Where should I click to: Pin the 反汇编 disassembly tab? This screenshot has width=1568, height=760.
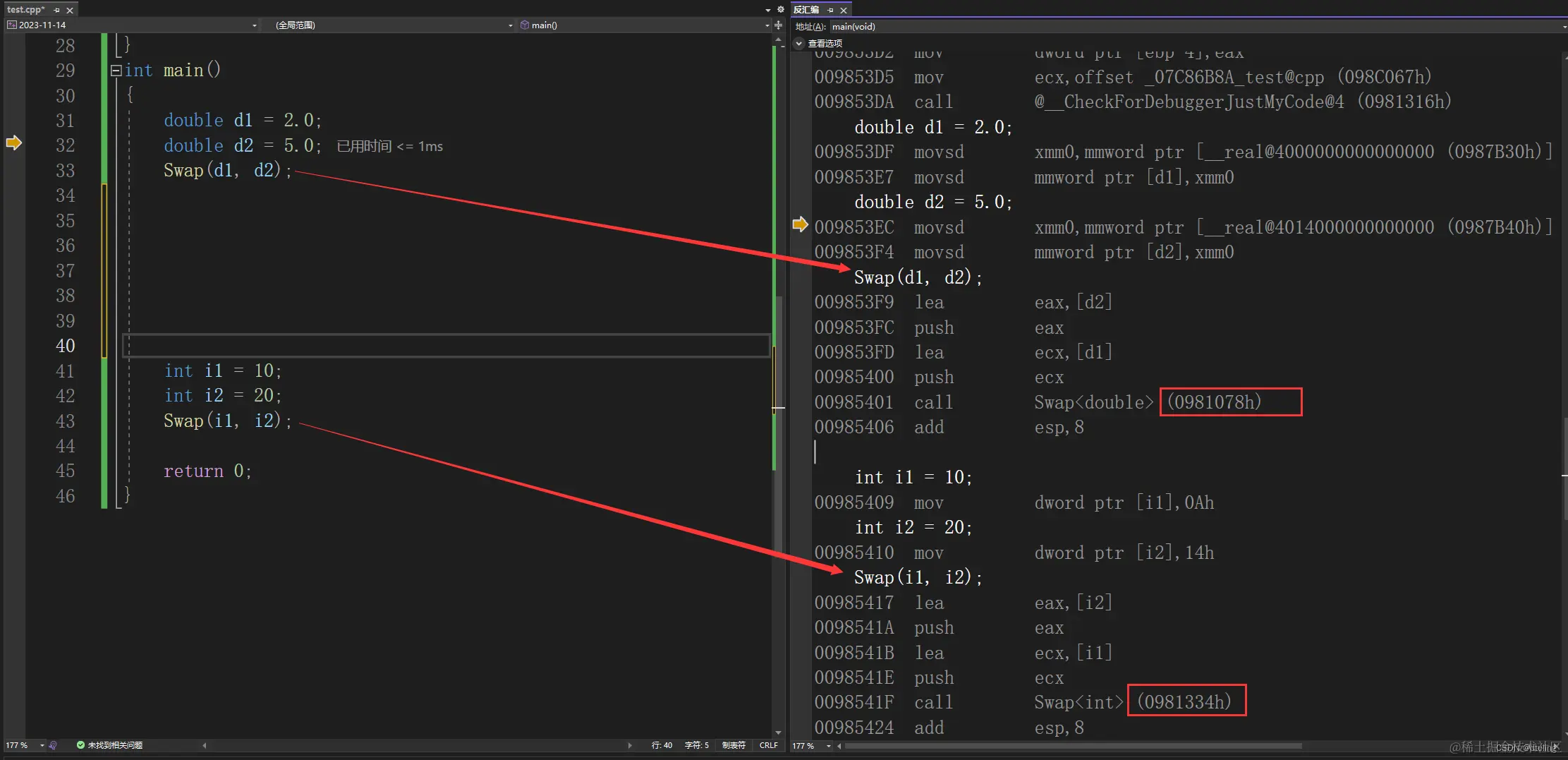[x=831, y=10]
